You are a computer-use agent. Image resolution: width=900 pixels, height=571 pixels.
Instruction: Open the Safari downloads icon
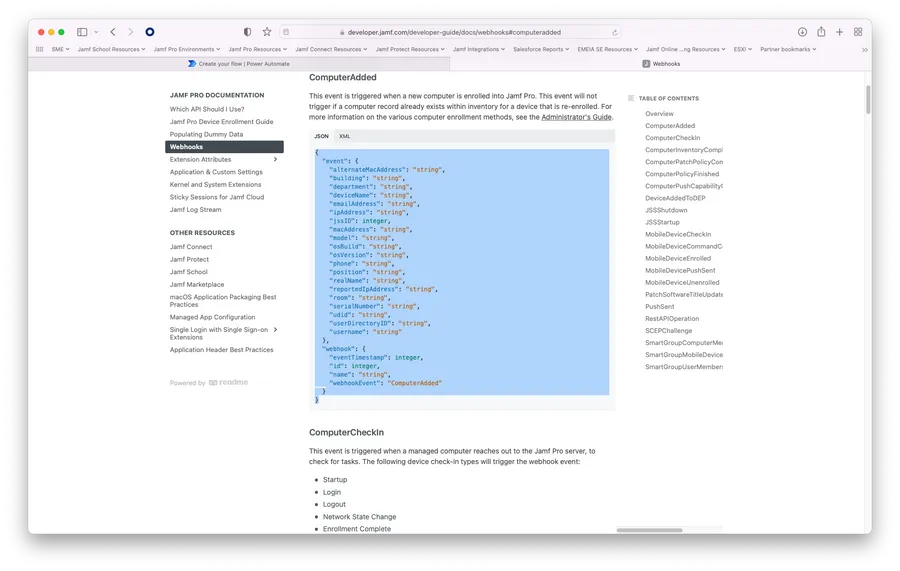[802, 32]
